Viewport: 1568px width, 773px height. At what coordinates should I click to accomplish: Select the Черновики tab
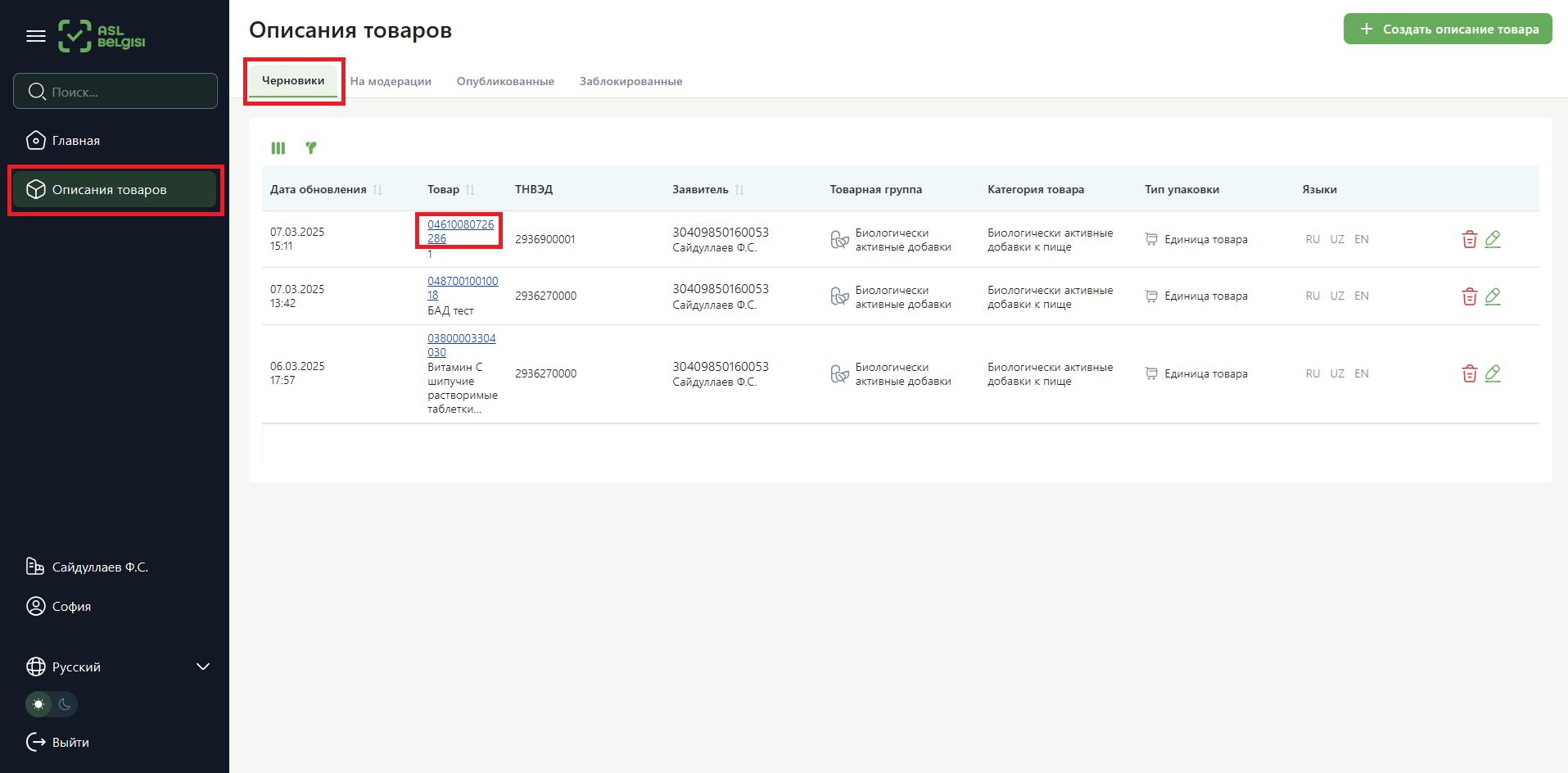293,80
